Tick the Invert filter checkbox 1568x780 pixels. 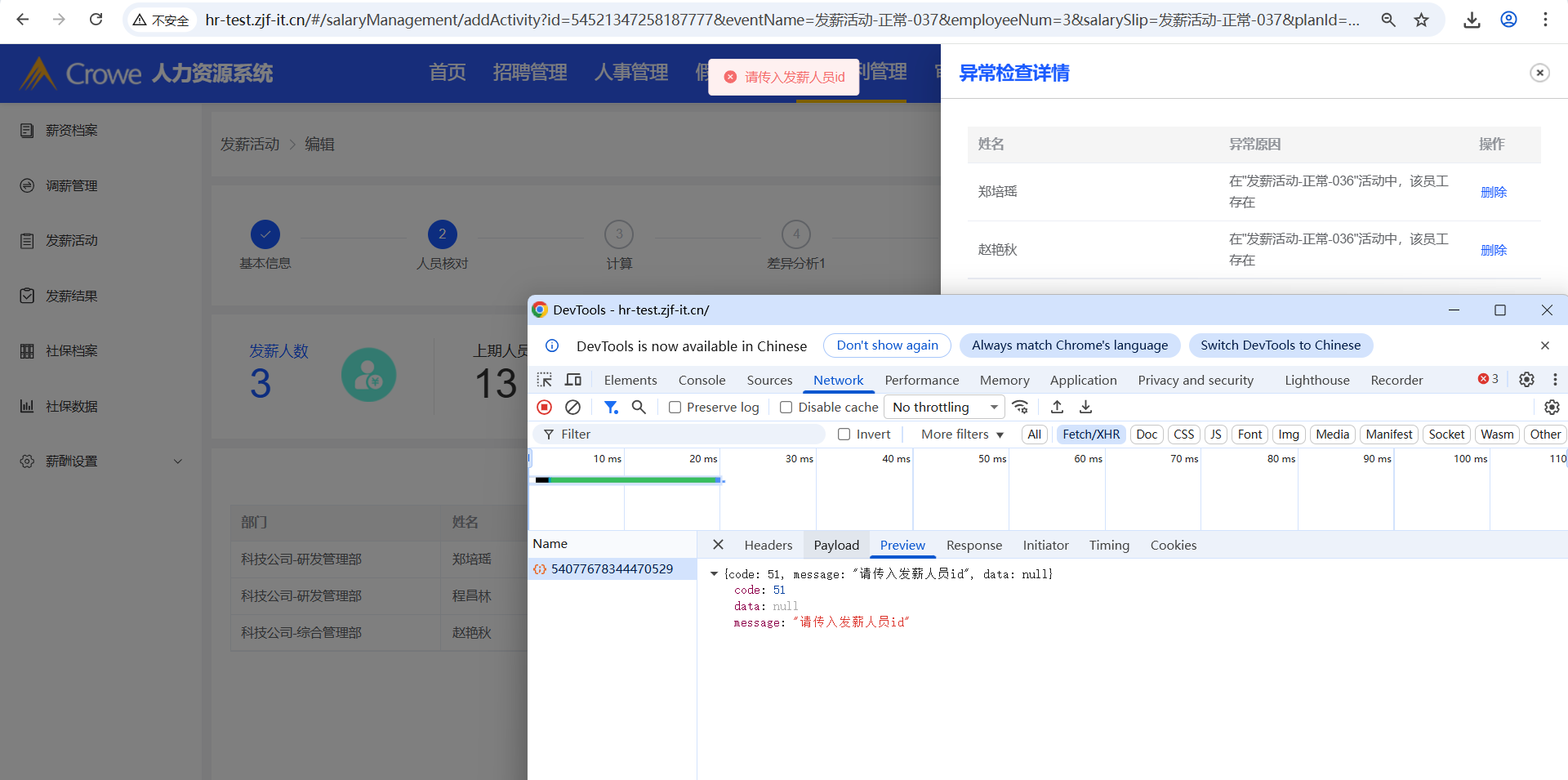pyautogui.click(x=844, y=435)
